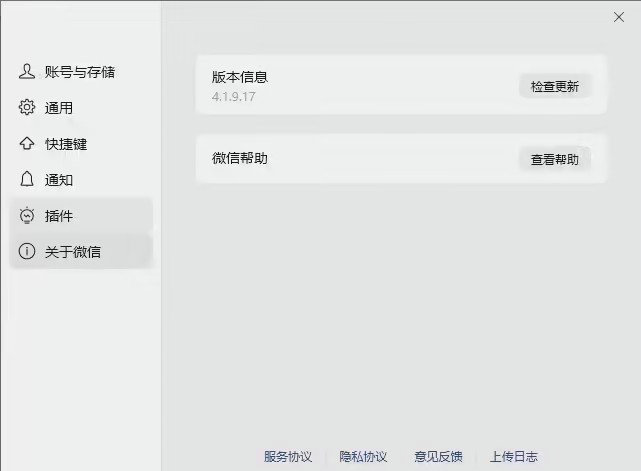Select the 通知 settings section
641x471 pixels.
click(81, 179)
